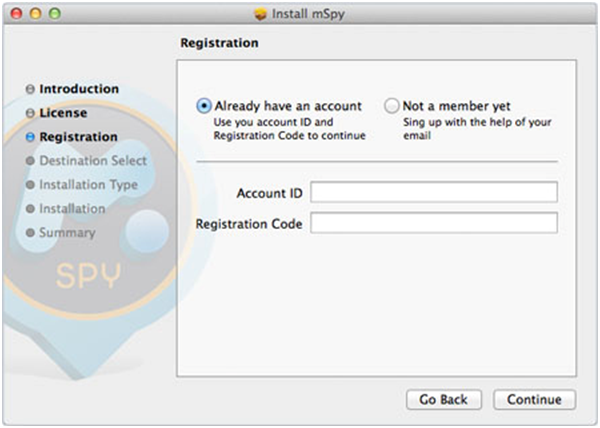This screenshot has width=600, height=428.
Task: Open the License step label
Action: click(x=63, y=113)
